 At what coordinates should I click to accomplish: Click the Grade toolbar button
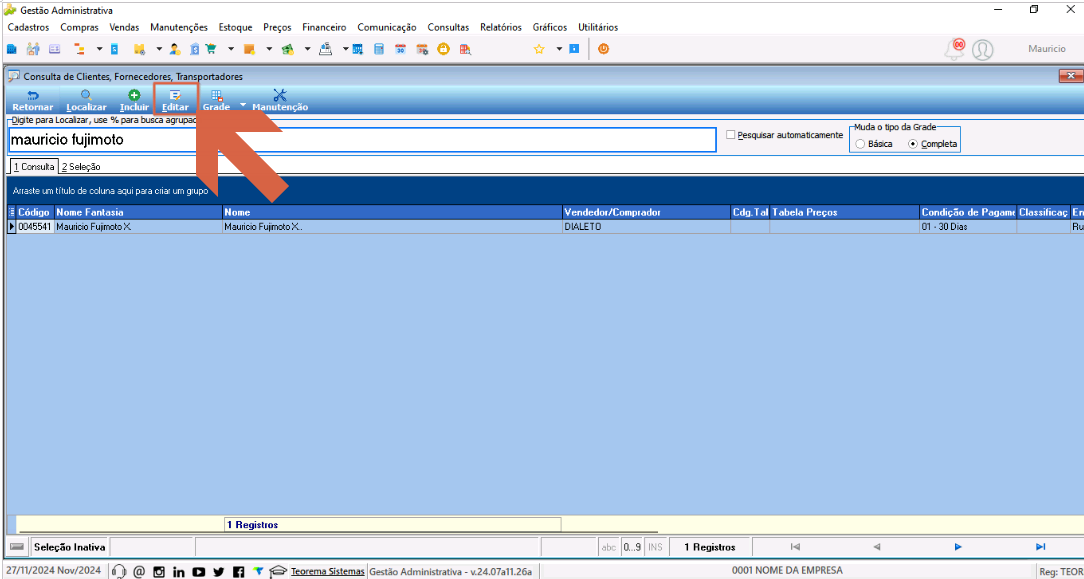click(x=216, y=101)
